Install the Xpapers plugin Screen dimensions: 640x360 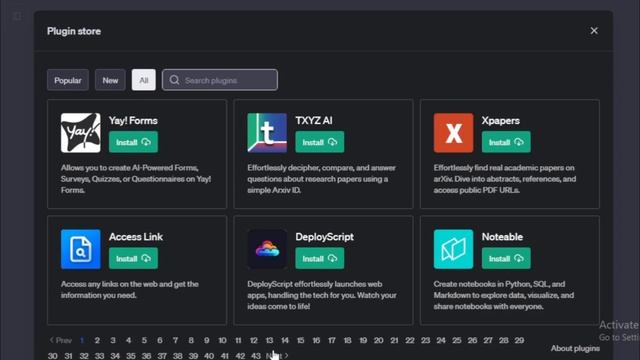click(x=506, y=142)
